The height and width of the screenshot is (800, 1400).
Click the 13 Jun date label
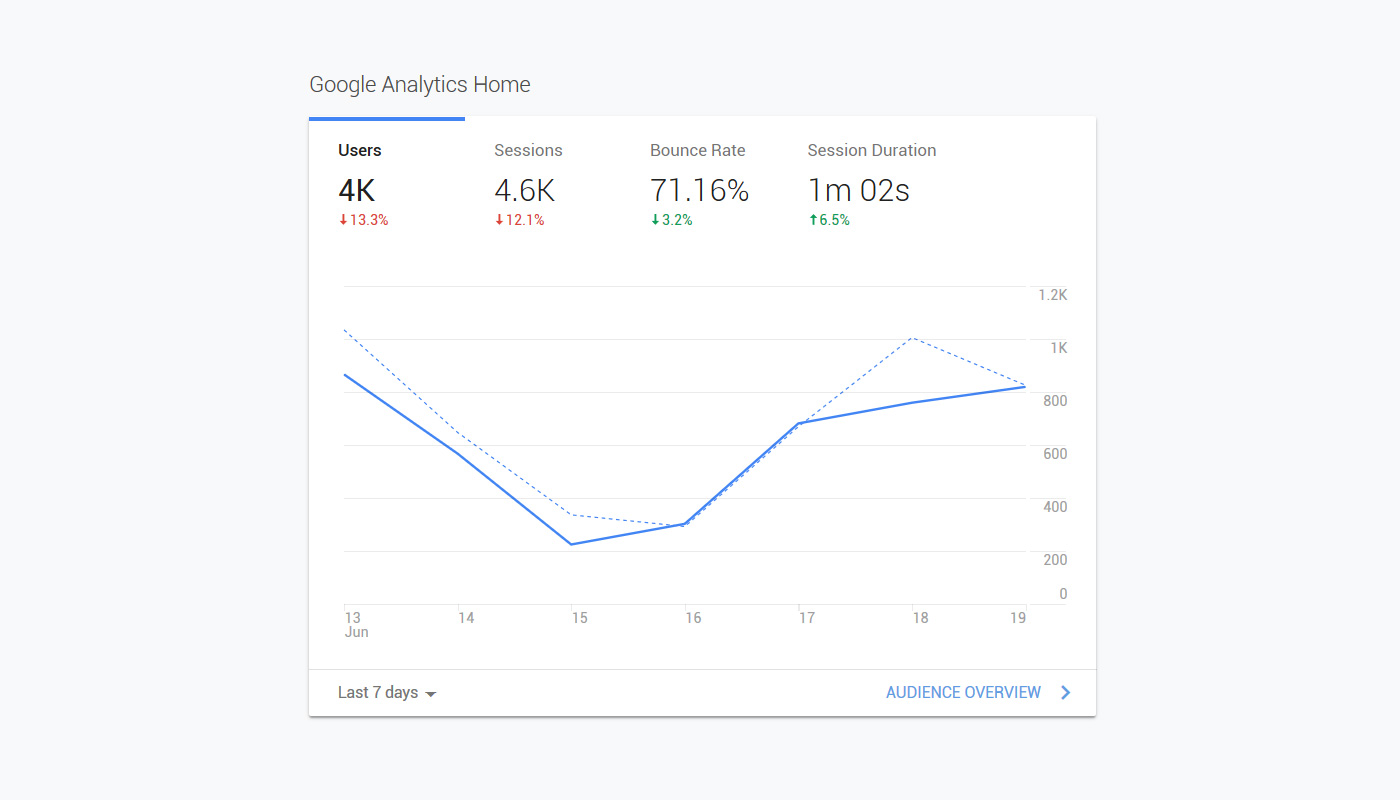(x=356, y=625)
